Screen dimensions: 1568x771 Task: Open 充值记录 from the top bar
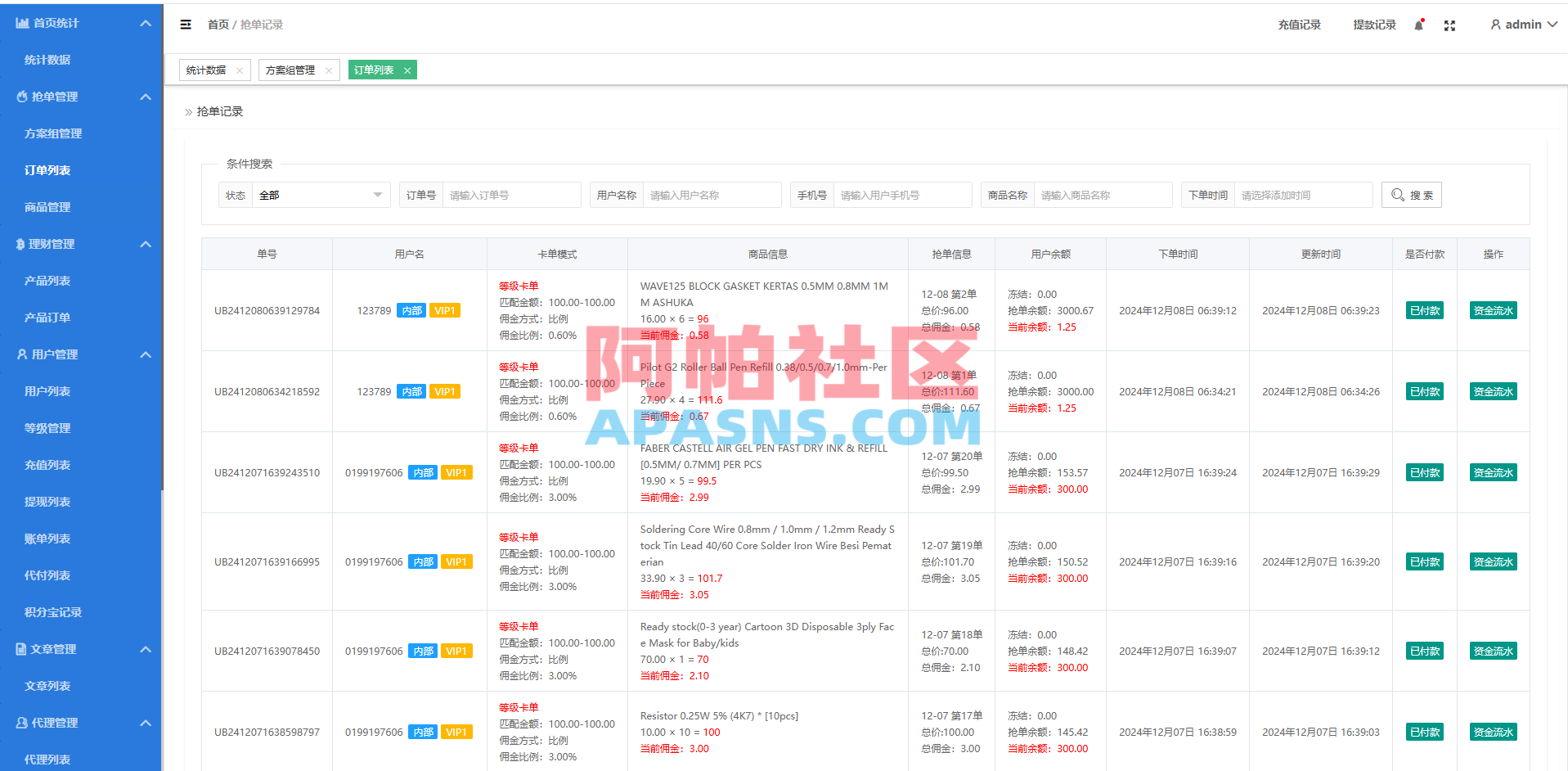[1299, 25]
